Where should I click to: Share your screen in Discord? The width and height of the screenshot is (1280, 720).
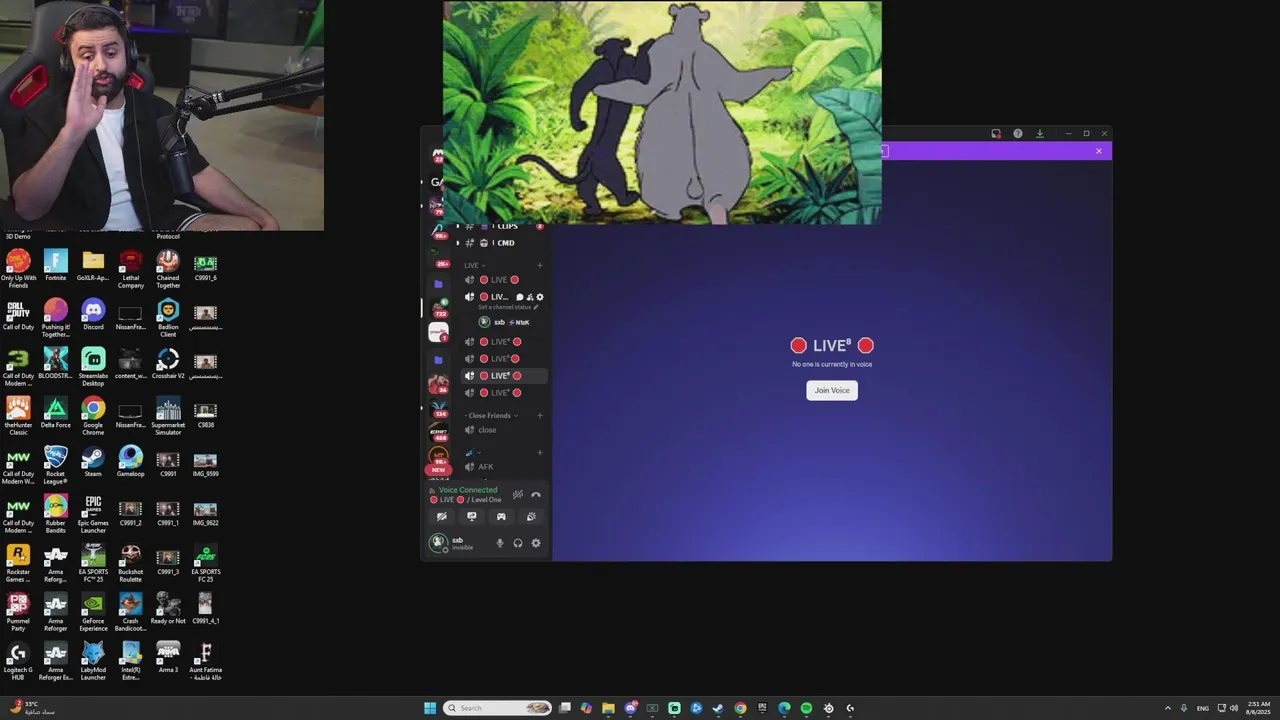pyautogui.click(x=472, y=517)
